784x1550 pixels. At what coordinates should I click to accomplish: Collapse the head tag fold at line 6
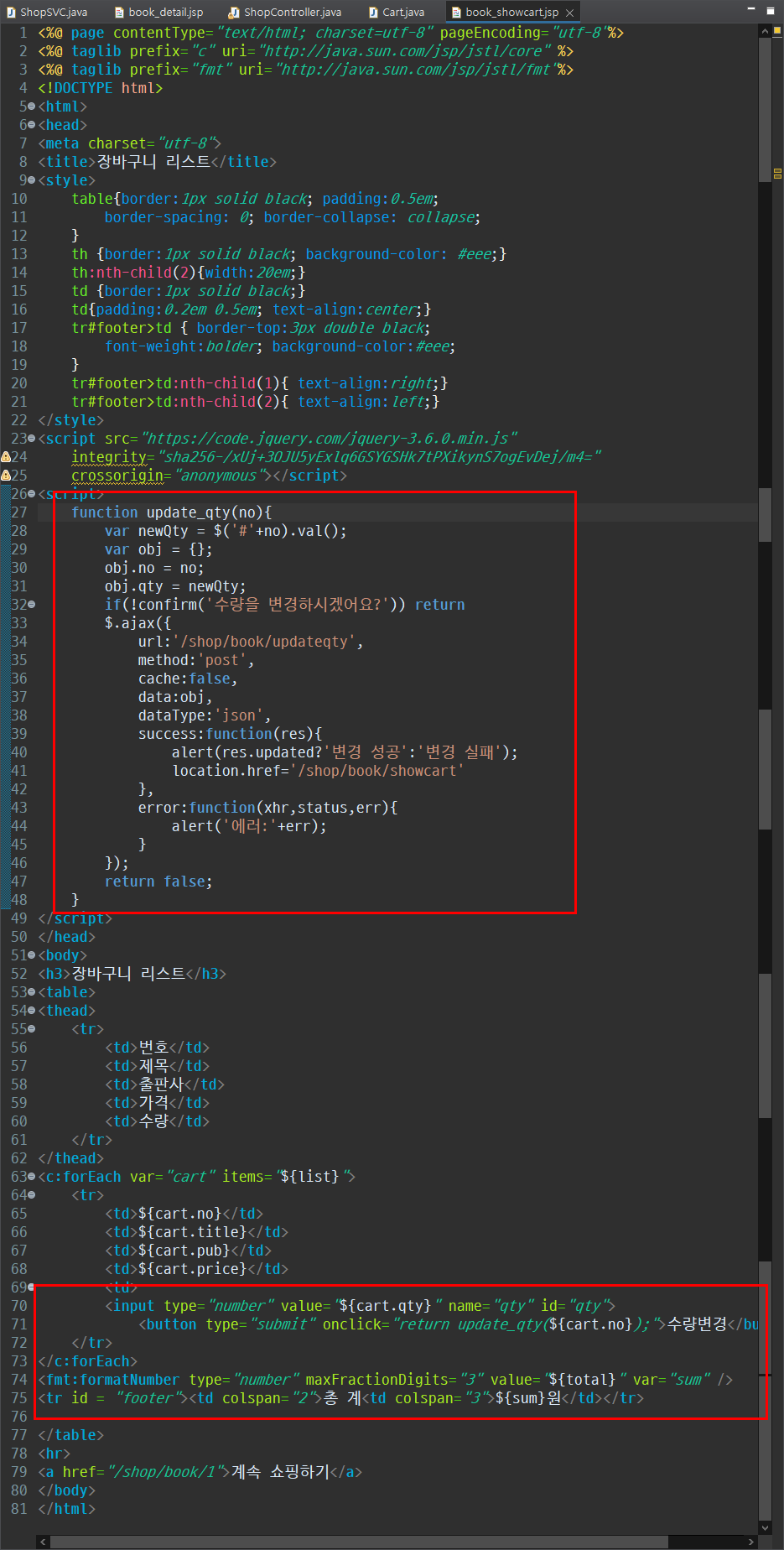32,124
